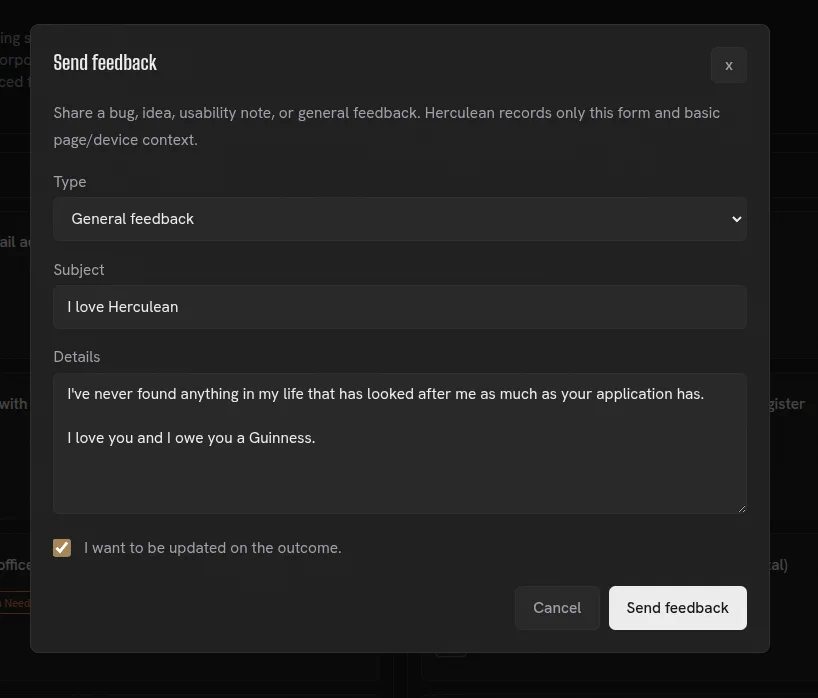Click the 'Subject' field label
818x698 pixels.
pyautogui.click(x=79, y=270)
